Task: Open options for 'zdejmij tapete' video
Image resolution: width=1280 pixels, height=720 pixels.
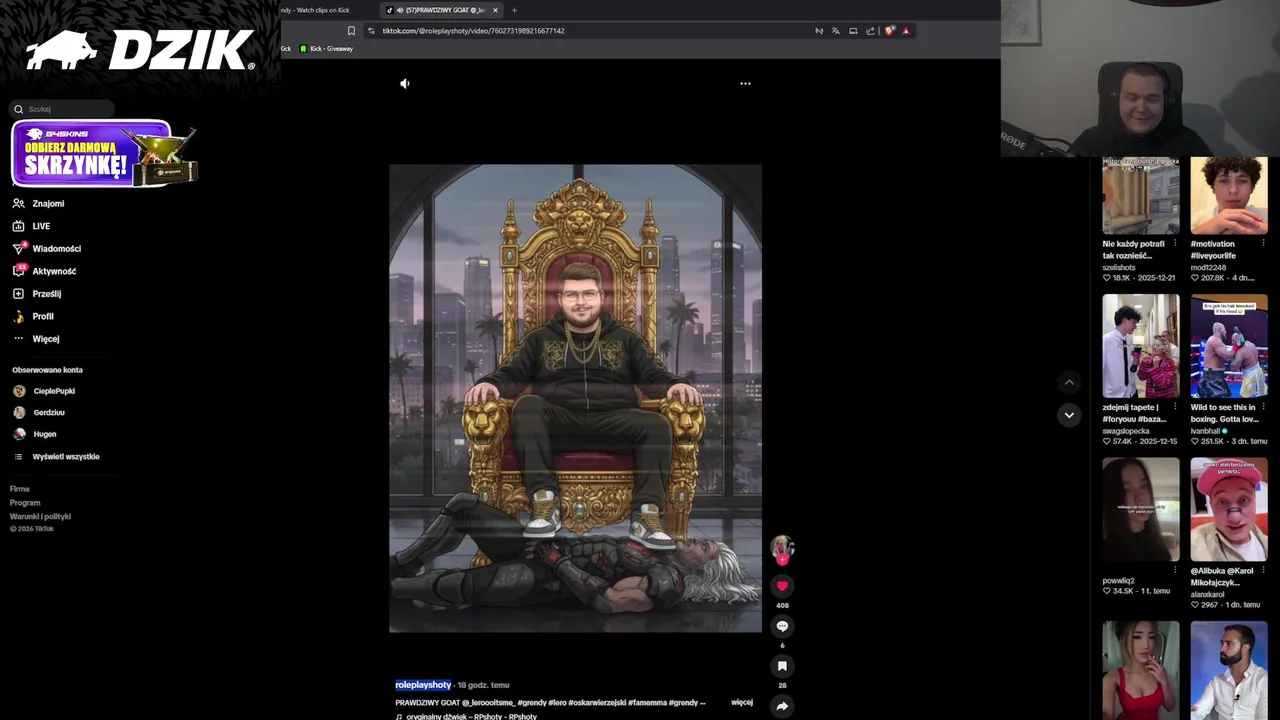Action: coord(1175,407)
